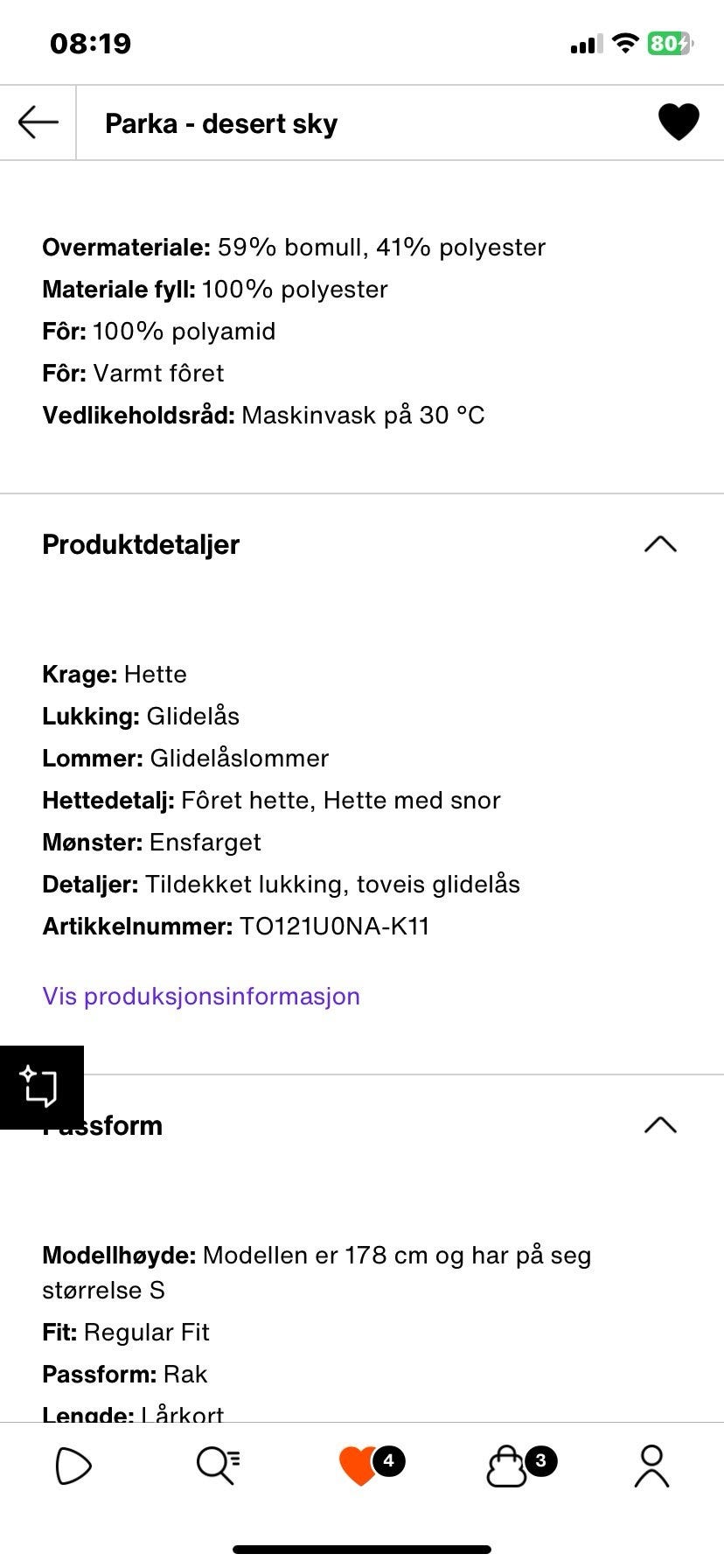The width and height of the screenshot is (724, 1568).
Task: Collapse the Produktdetaljer section chevron
Action: tap(660, 544)
